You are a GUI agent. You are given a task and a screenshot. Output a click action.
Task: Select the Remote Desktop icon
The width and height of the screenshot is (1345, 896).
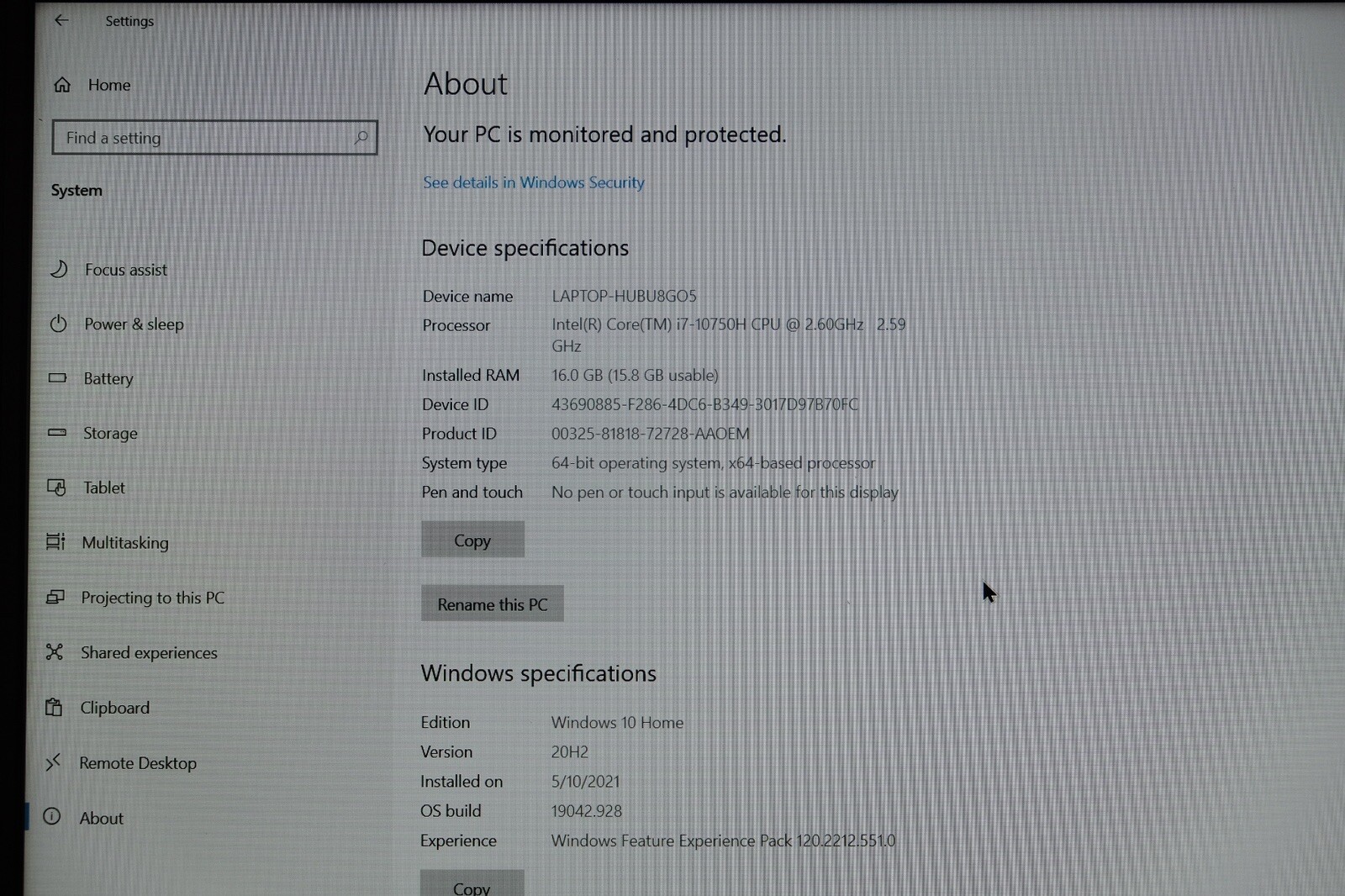53,762
